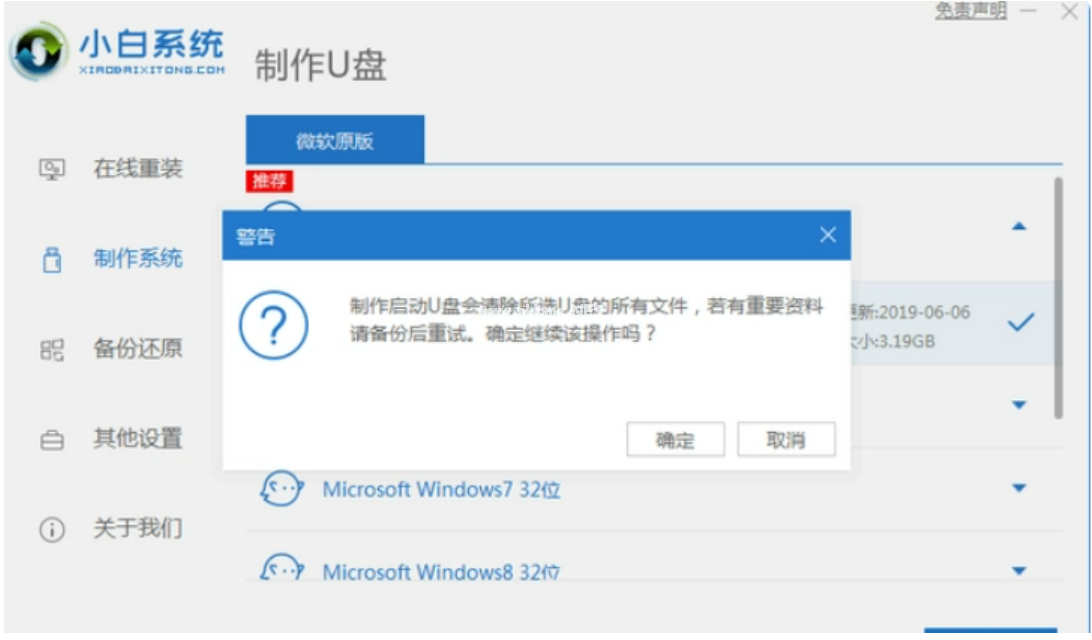The width and height of the screenshot is (1092, 640).
Task: Select the 制作系统 USB drive icon
Action: coord(52,259)
